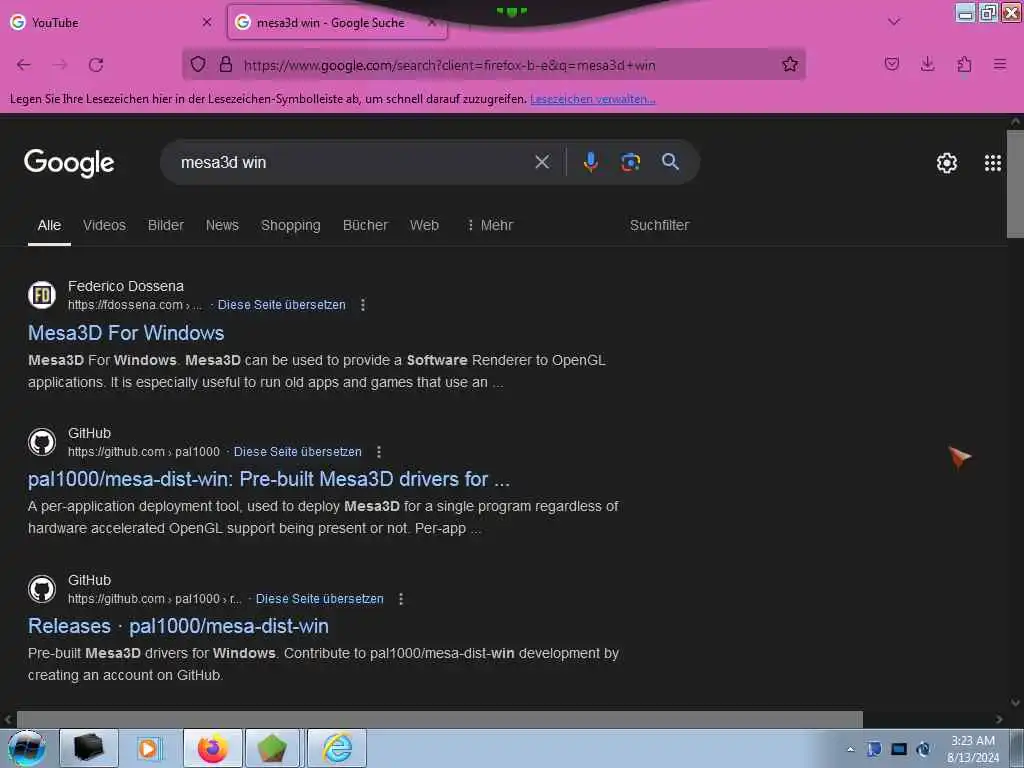The width and height of the screenshot is (1024, 768).
Task: Open Releases · pal1000/mesa-dist-win link
Action: [178, 626]
